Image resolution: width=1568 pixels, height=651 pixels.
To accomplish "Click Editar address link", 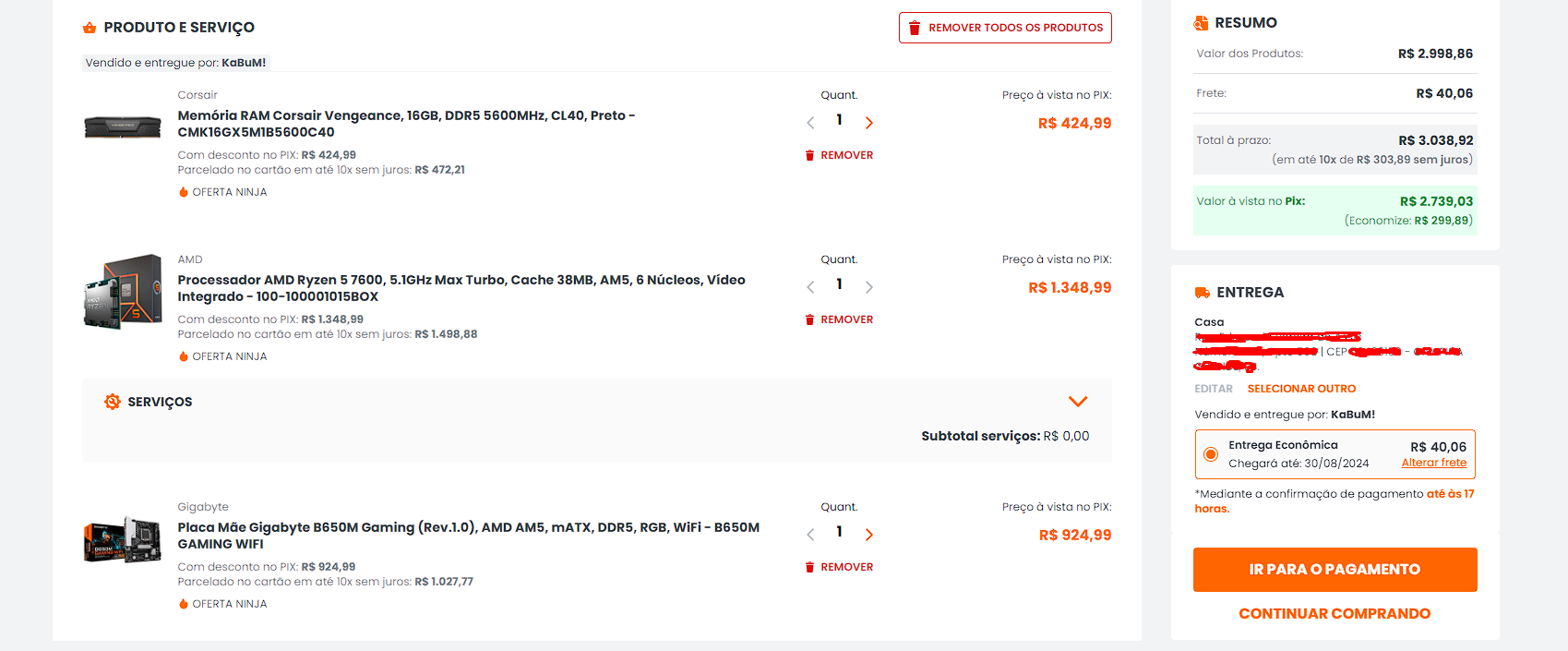I will point(1214,389).
